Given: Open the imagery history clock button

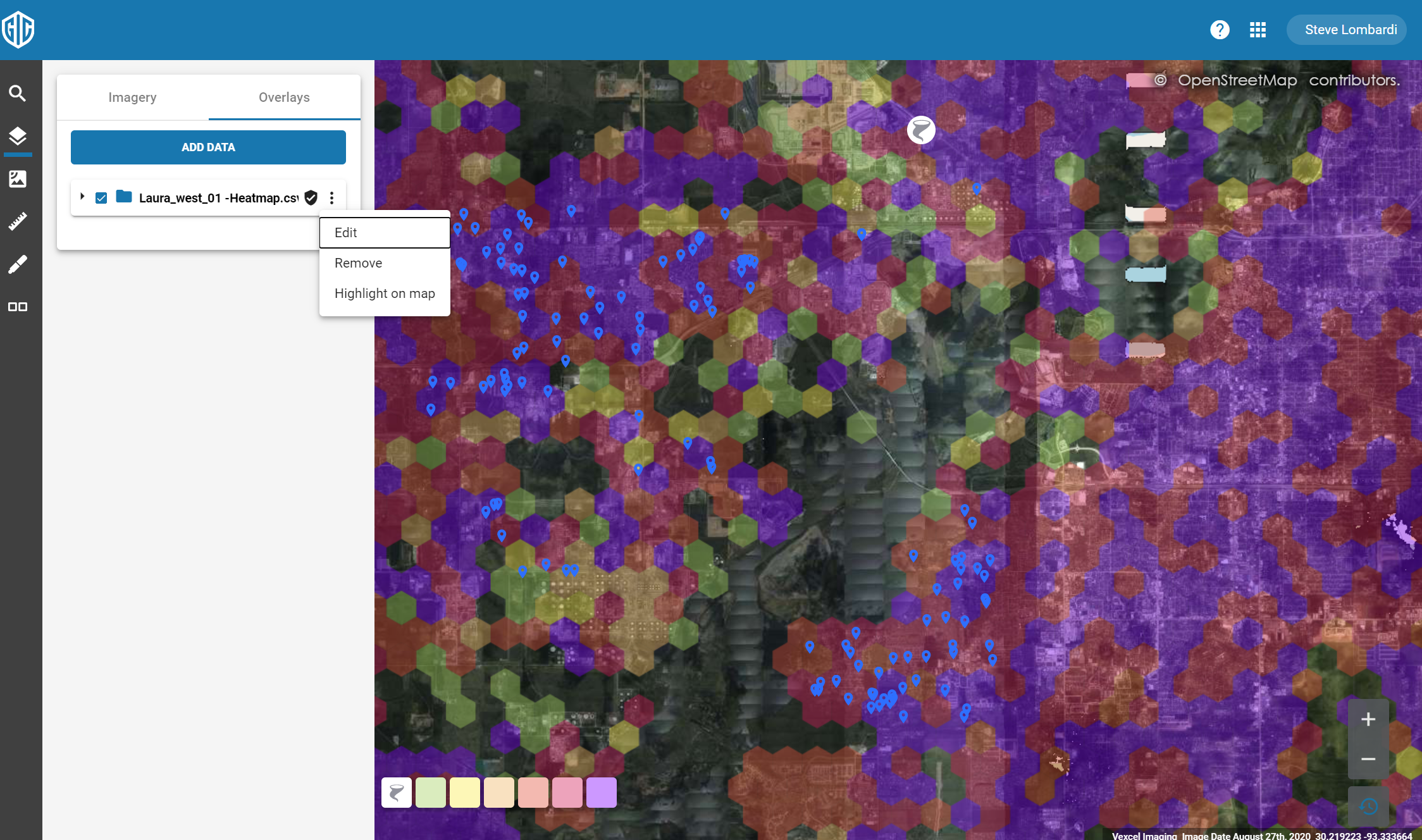Looking at the screenshot, I should click(x=1368, y=806).
